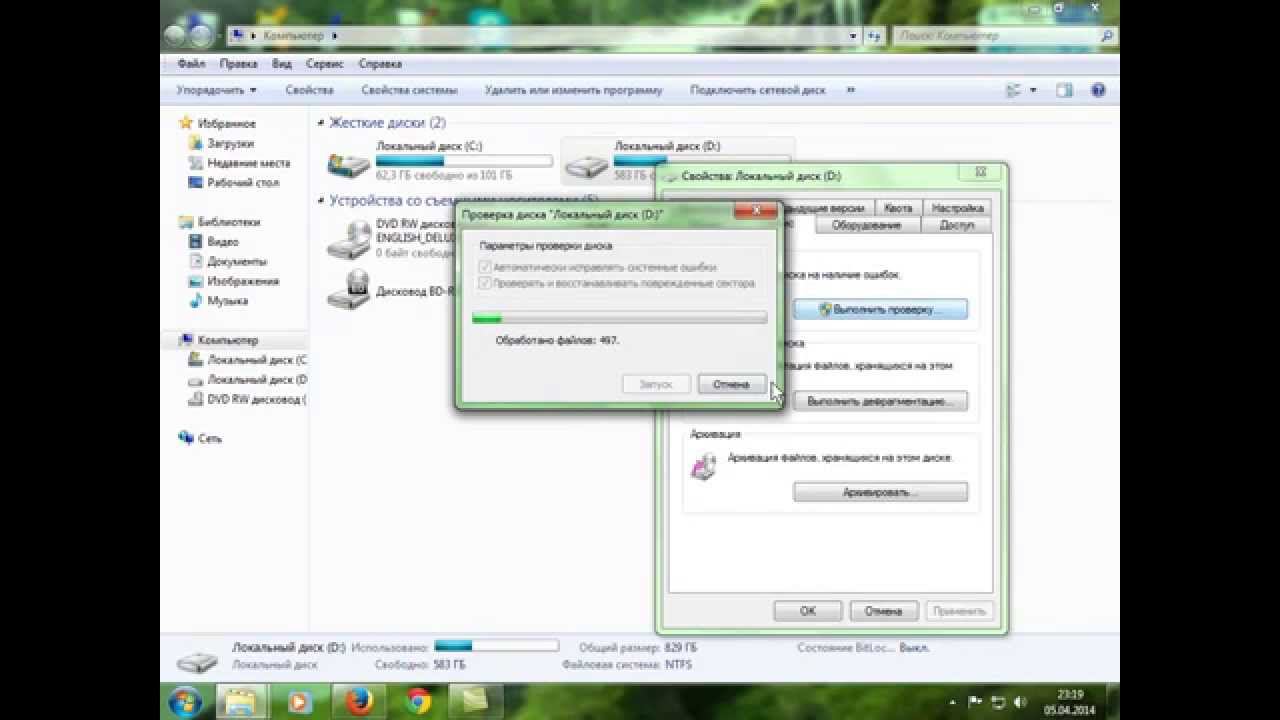
Task: Click 'Отмена' in disk check dialog
Action: point(731,384)
